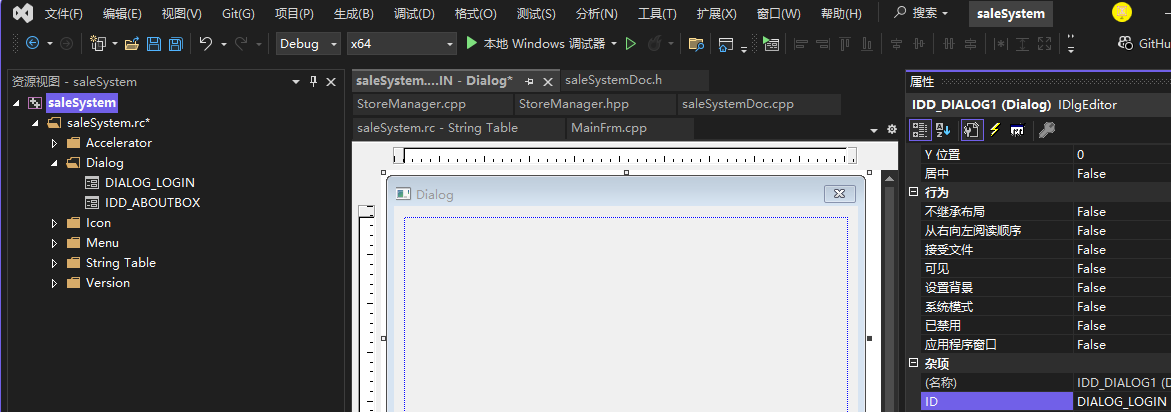Click the Center Horizontal toolbar icon
1171x412 pixels.
(918, 44)
